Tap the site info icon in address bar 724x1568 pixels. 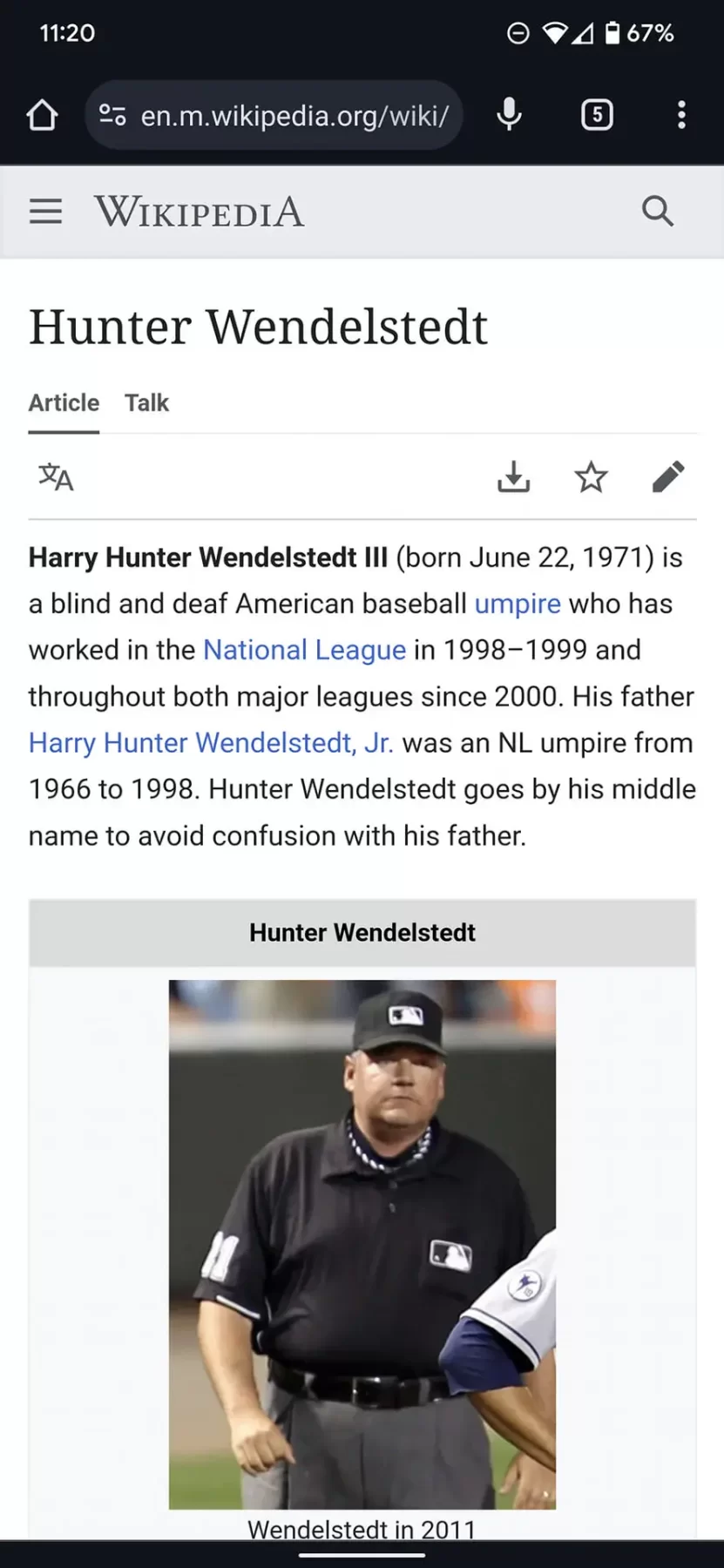click(112, 115)
